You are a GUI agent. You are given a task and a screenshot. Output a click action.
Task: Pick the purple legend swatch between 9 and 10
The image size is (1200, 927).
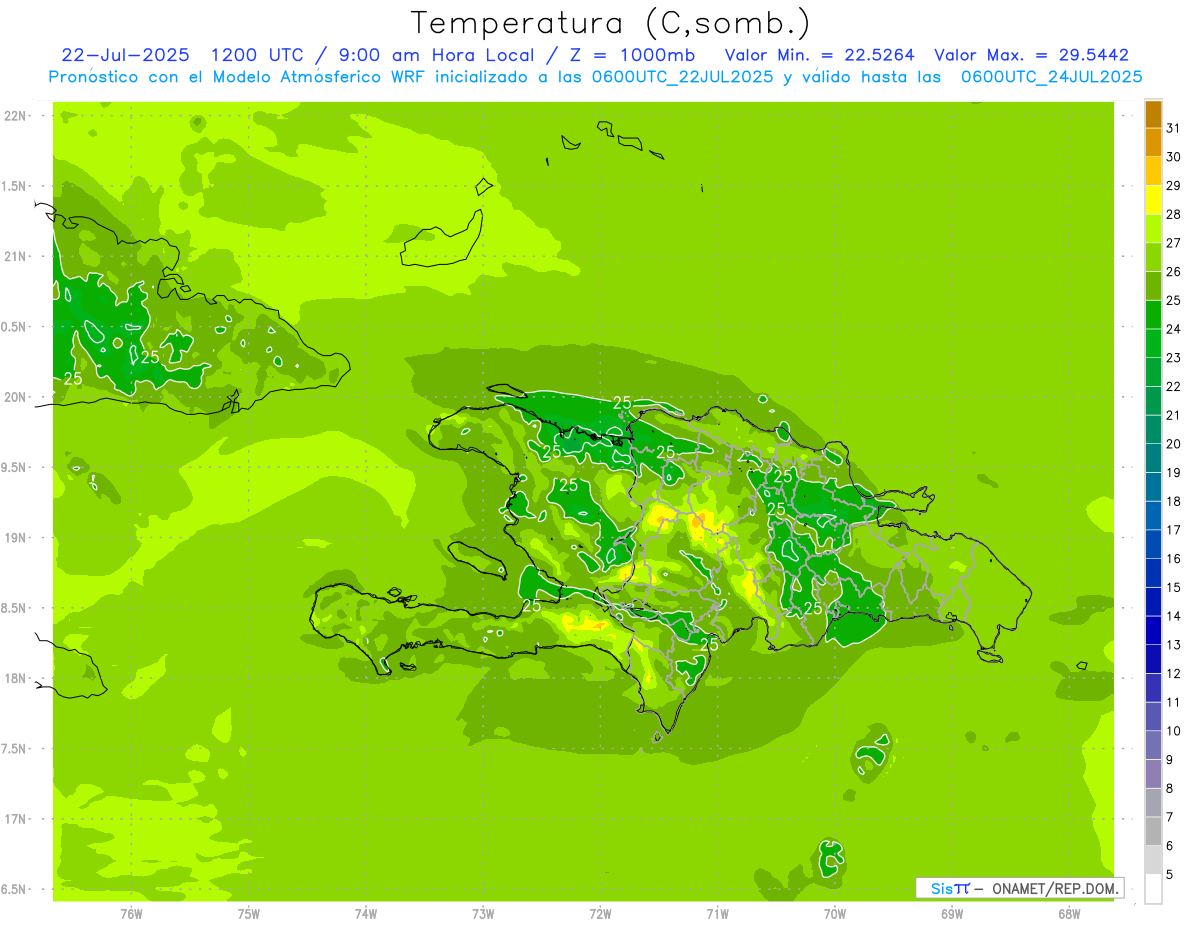coord(1153,745)
